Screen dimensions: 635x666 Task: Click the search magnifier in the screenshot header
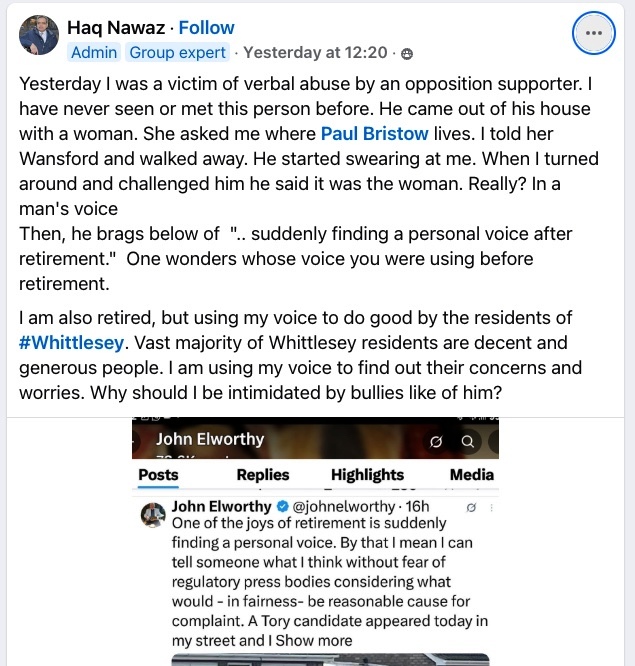tap(467, 441)
